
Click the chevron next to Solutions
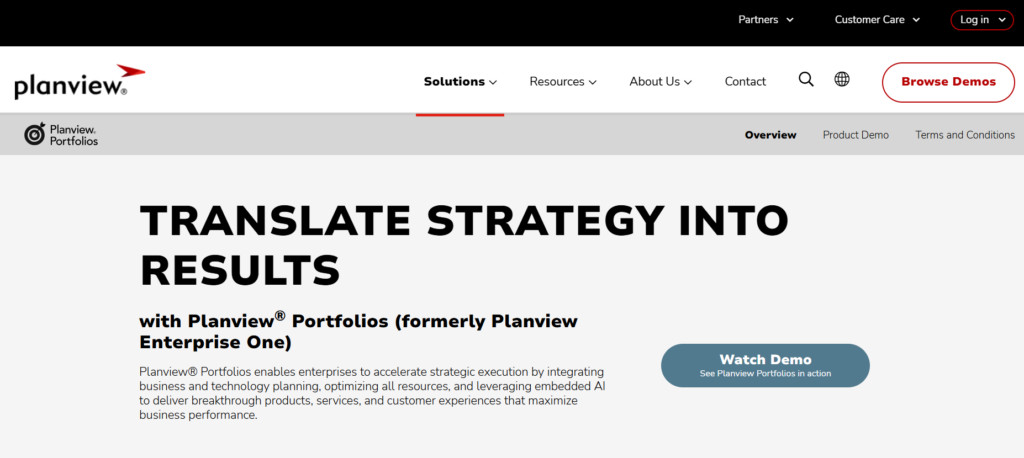tap(493, 83)
